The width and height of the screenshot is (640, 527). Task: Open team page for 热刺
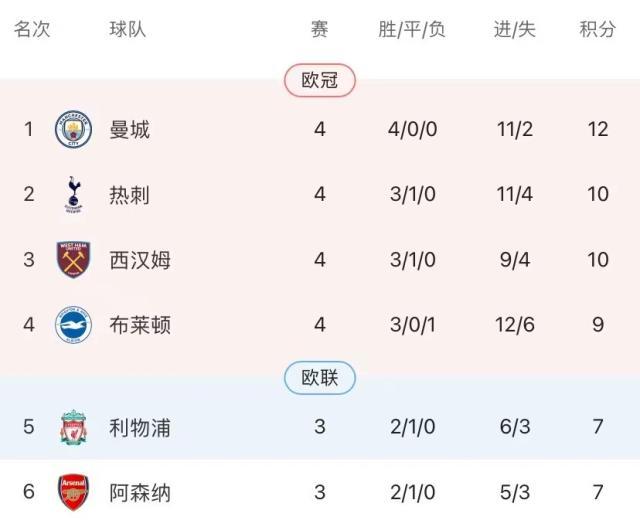(x=130, y=194)
